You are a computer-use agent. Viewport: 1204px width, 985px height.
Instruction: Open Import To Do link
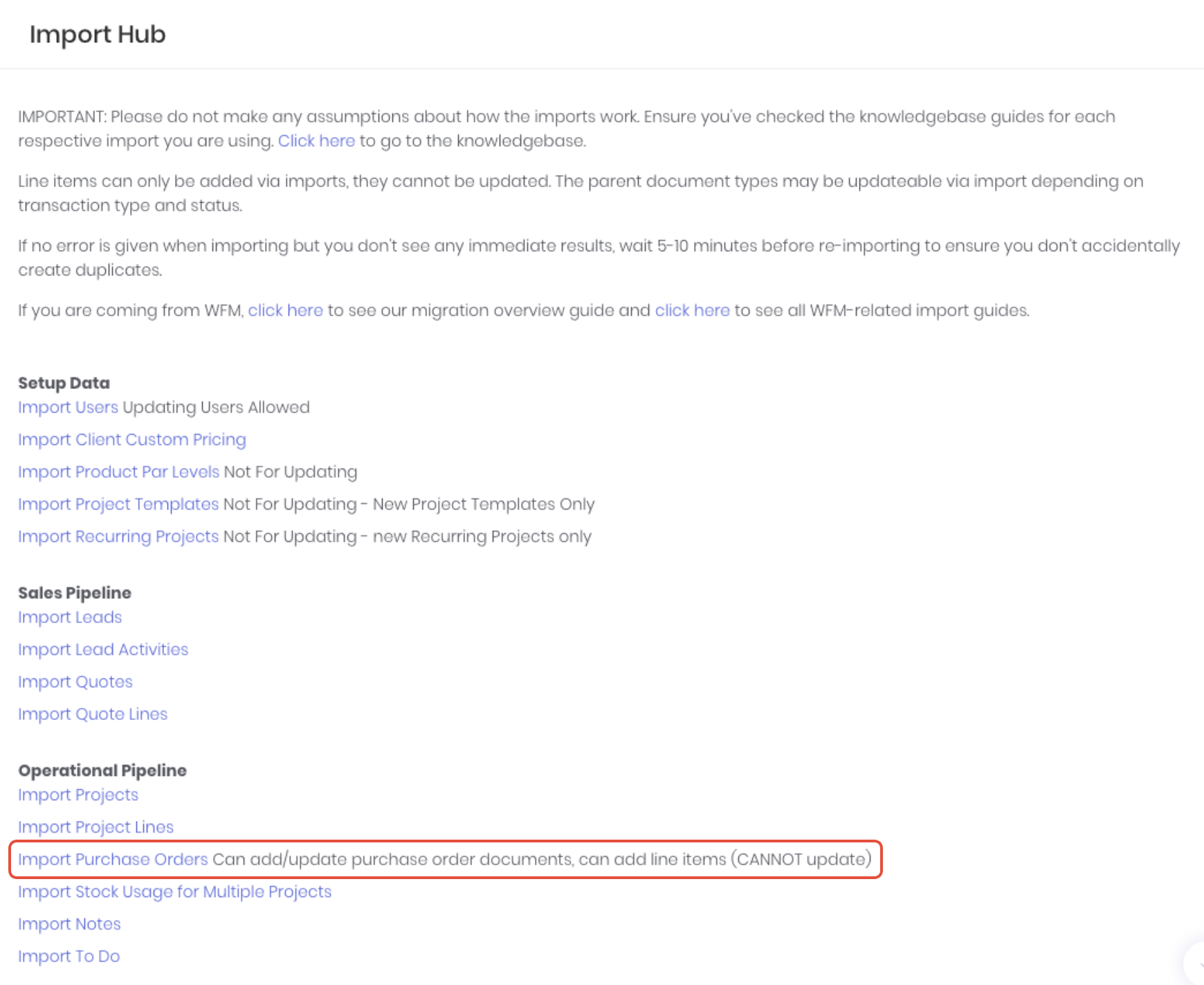pyautogui.click(x=69, y=956)
